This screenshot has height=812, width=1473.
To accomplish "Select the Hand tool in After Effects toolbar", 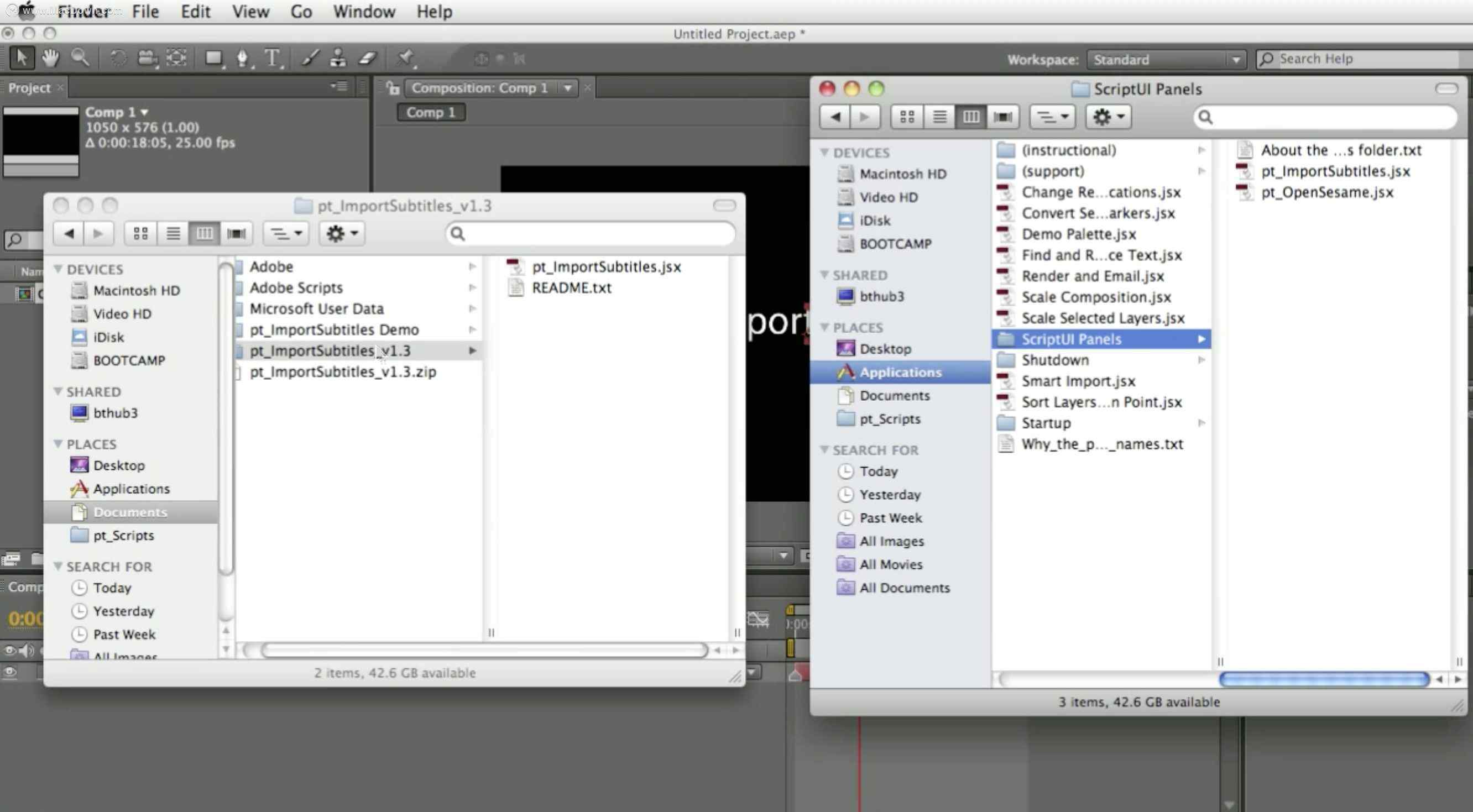I will [x=50, y=59].
